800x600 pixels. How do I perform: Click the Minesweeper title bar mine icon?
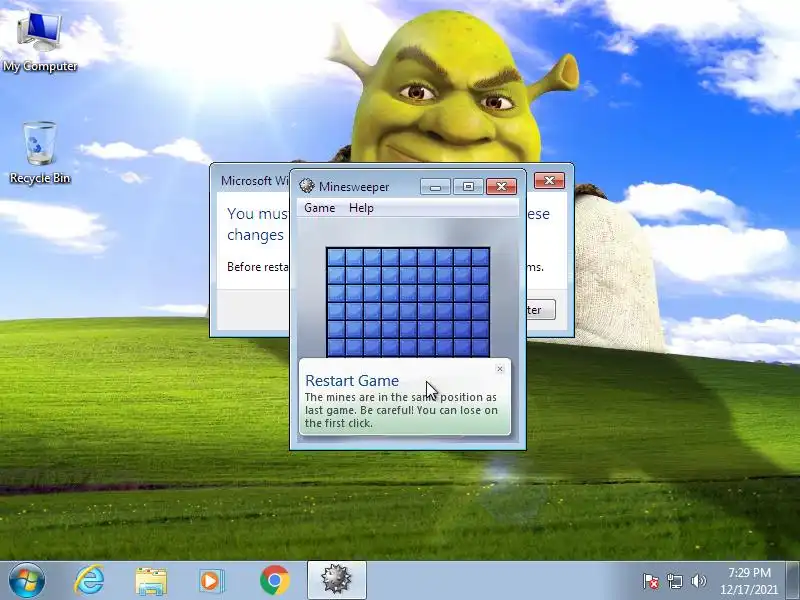point(307,186)
